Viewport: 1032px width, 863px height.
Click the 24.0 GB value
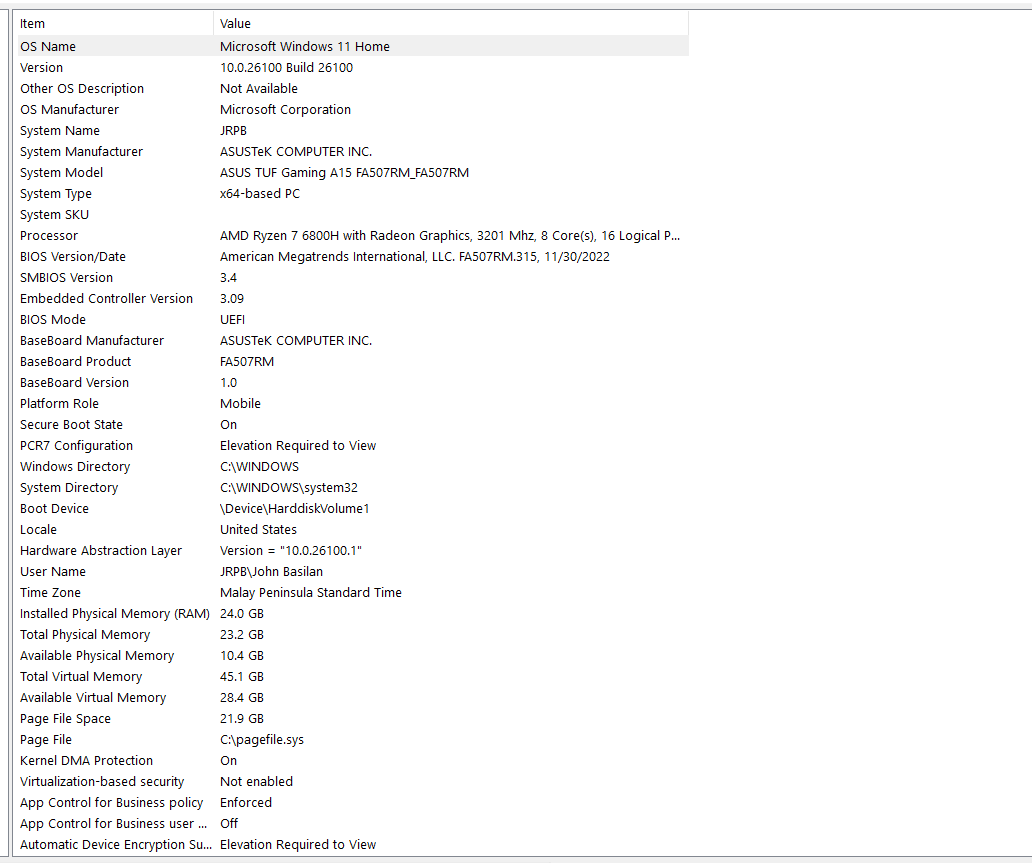pyautogui.click(x=242, y=614)
